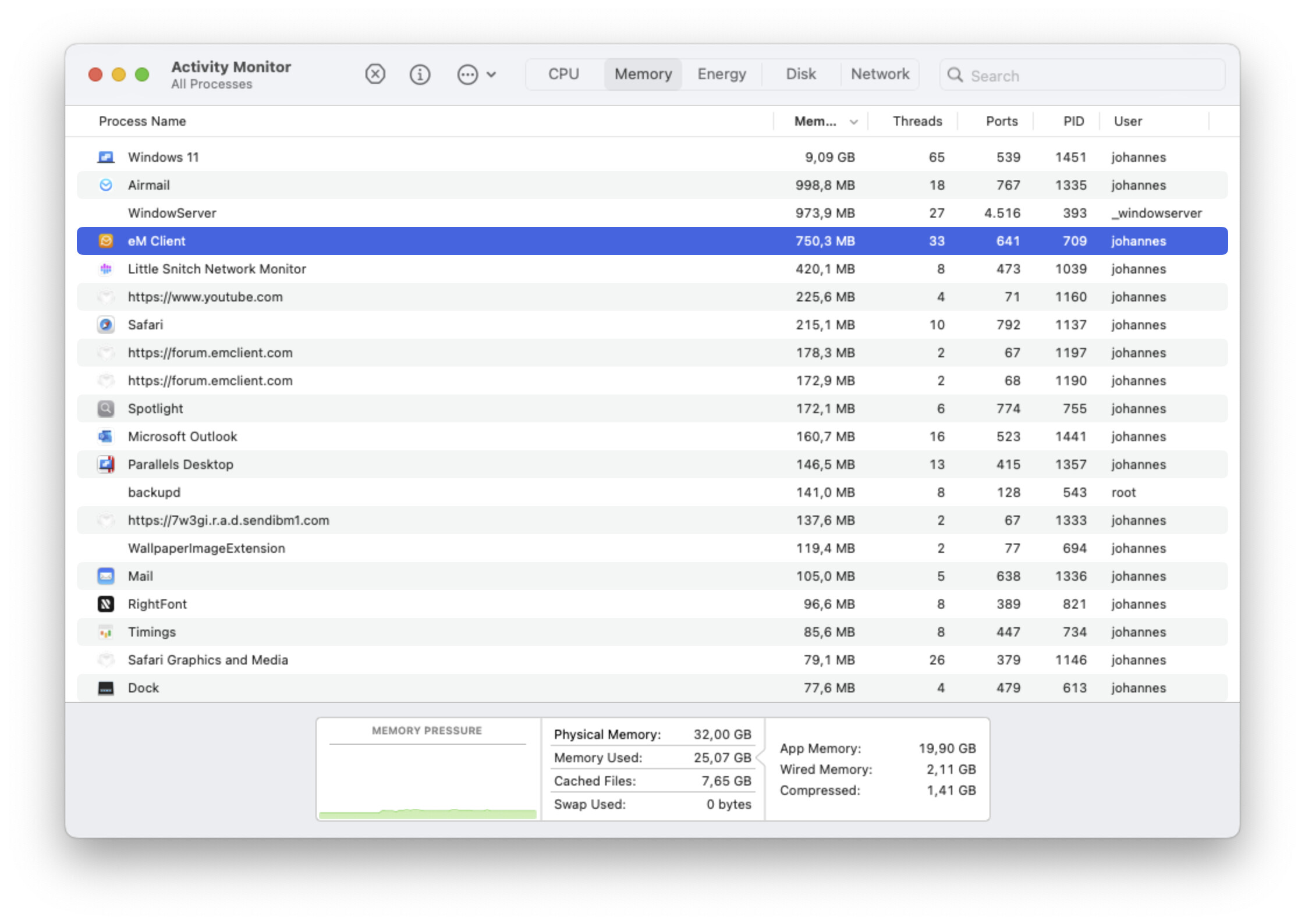1305x924 pixels.
Task: Sort by the PID column header
Action: pos(1073,122)
